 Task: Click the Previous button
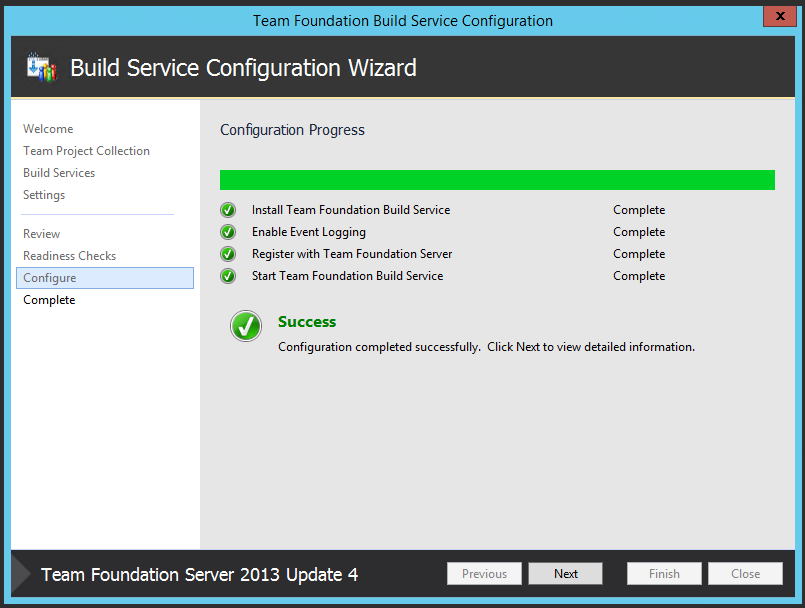click(484, 574)
